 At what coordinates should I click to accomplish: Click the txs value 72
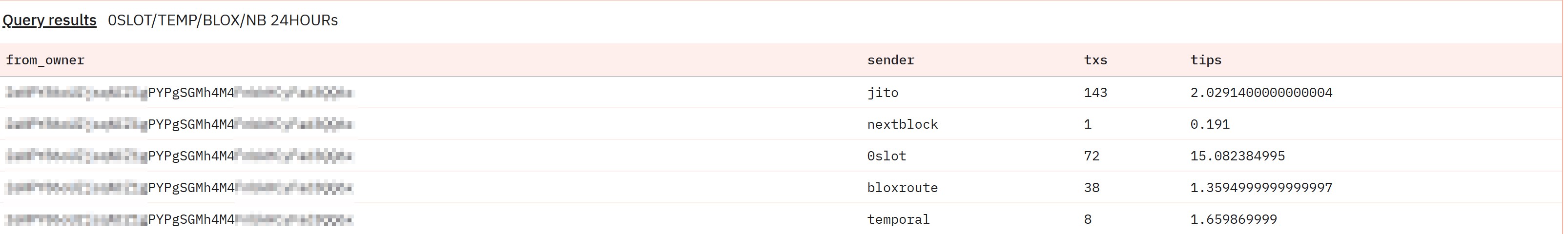[x=1092, y=156]
